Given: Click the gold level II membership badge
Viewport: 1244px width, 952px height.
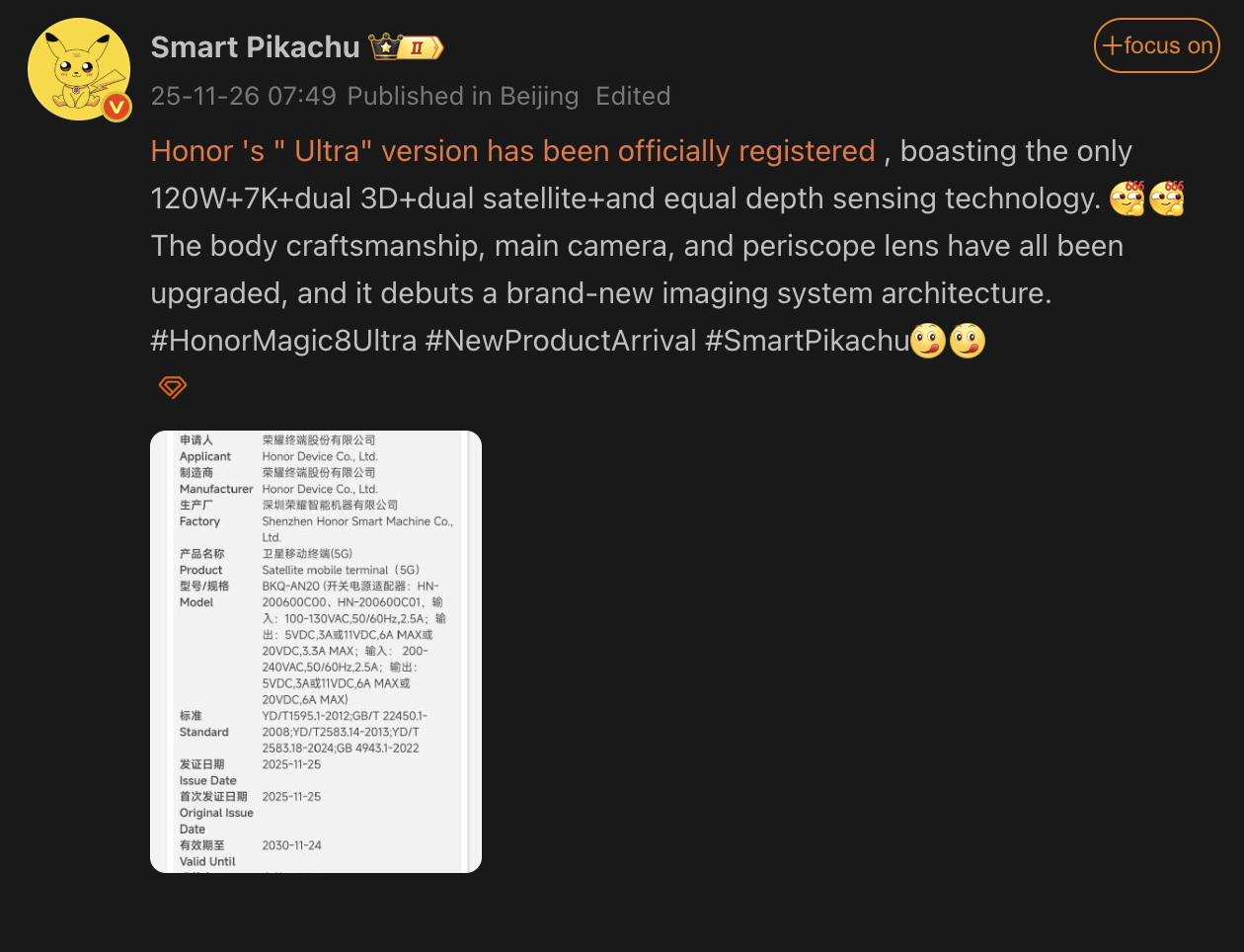Looking at the screenshot, I should point(419,46).
